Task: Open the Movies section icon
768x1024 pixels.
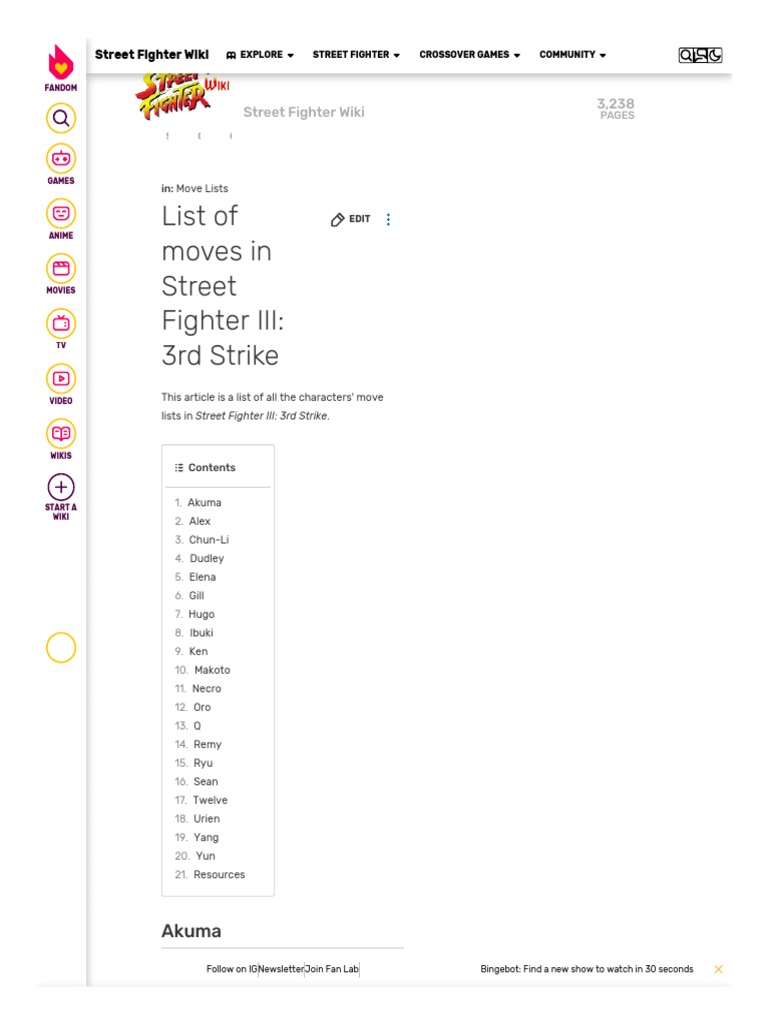Action: click(x=61, y=268)
